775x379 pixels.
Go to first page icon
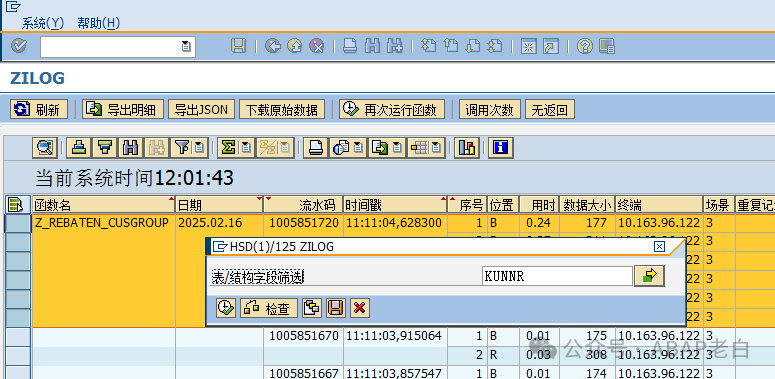point(428,46)
